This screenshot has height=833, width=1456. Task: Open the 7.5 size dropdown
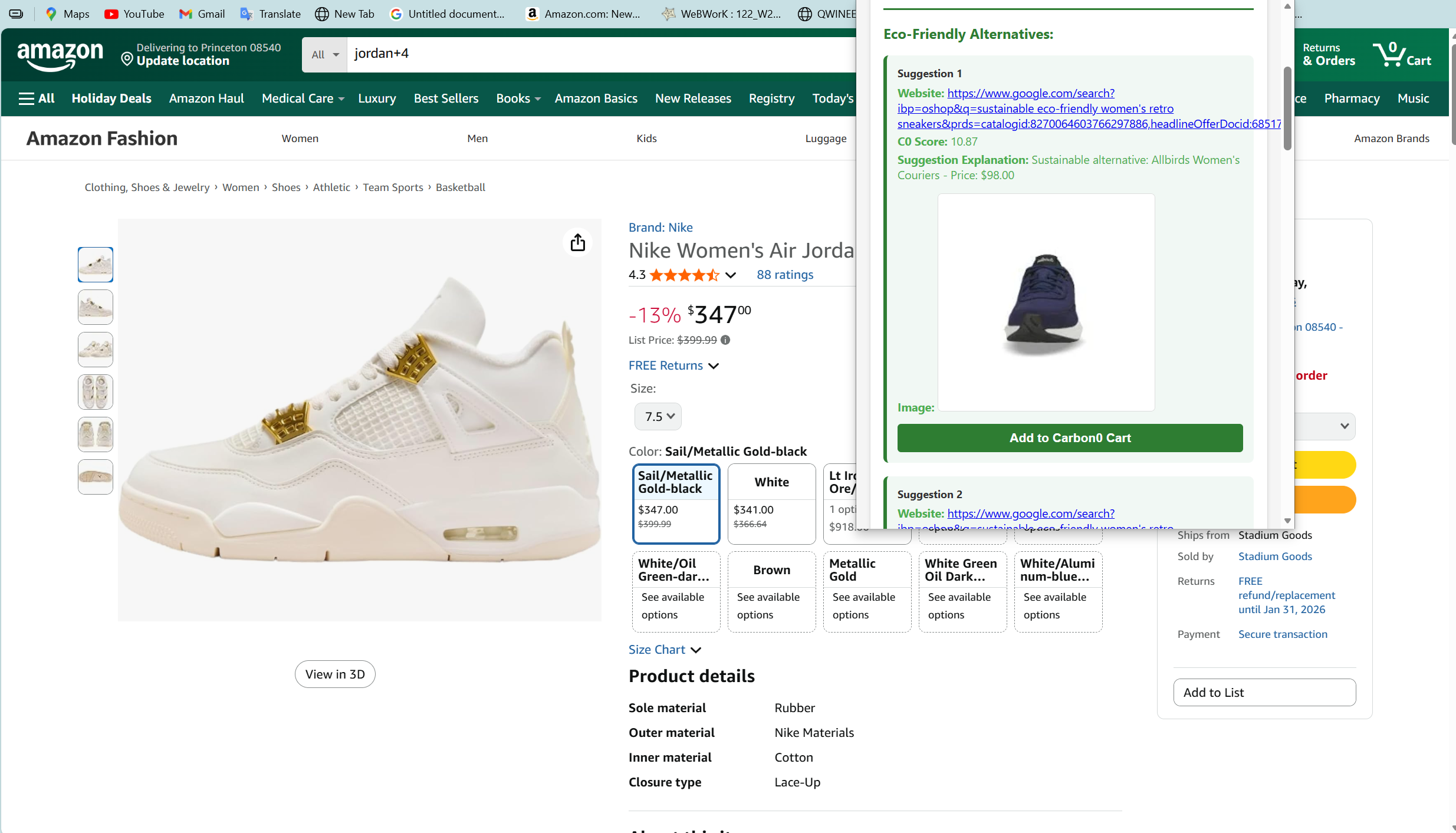pyautogui.click(x=658, y=417)
